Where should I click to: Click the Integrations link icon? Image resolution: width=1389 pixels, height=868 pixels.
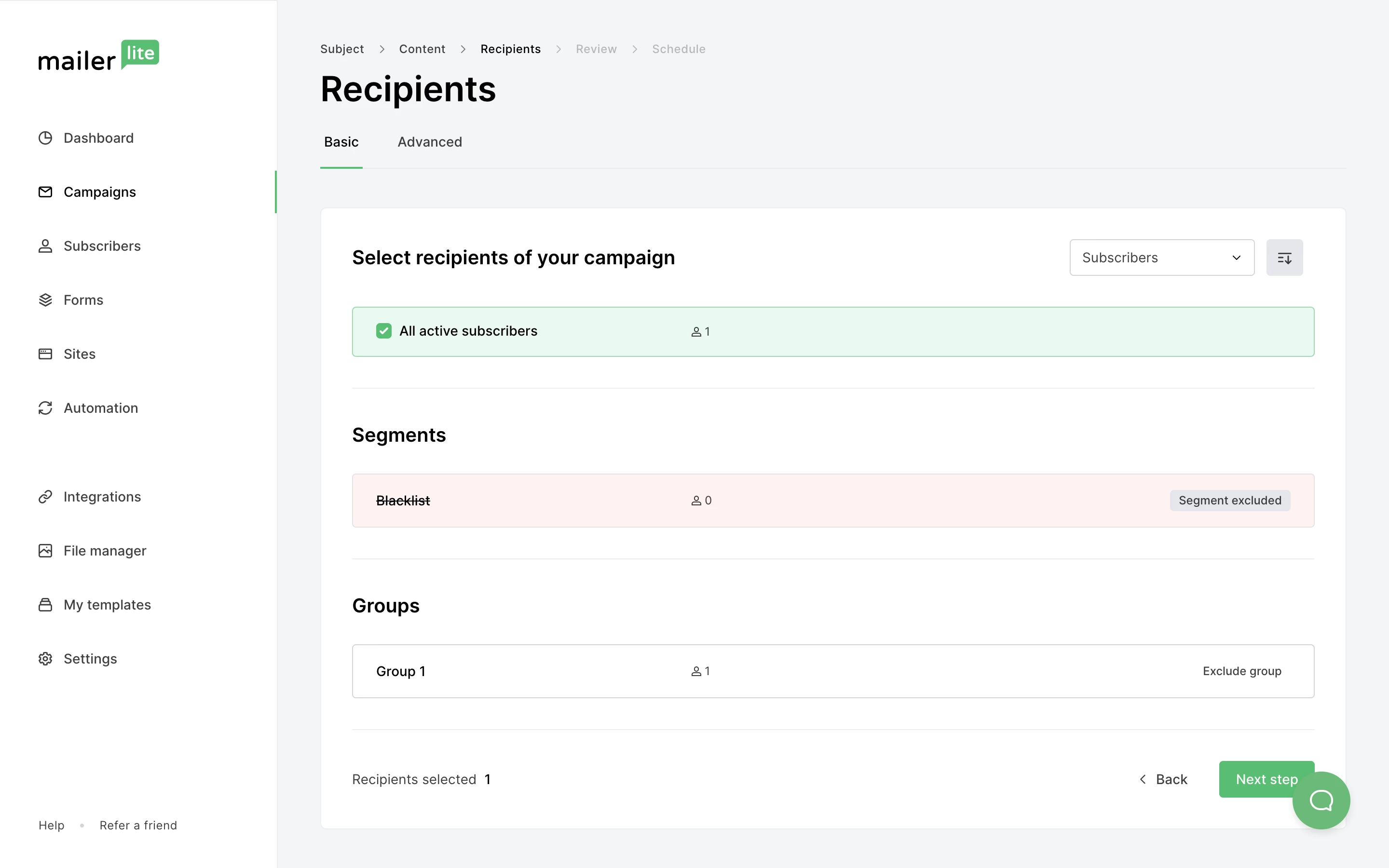coord(45,497)
